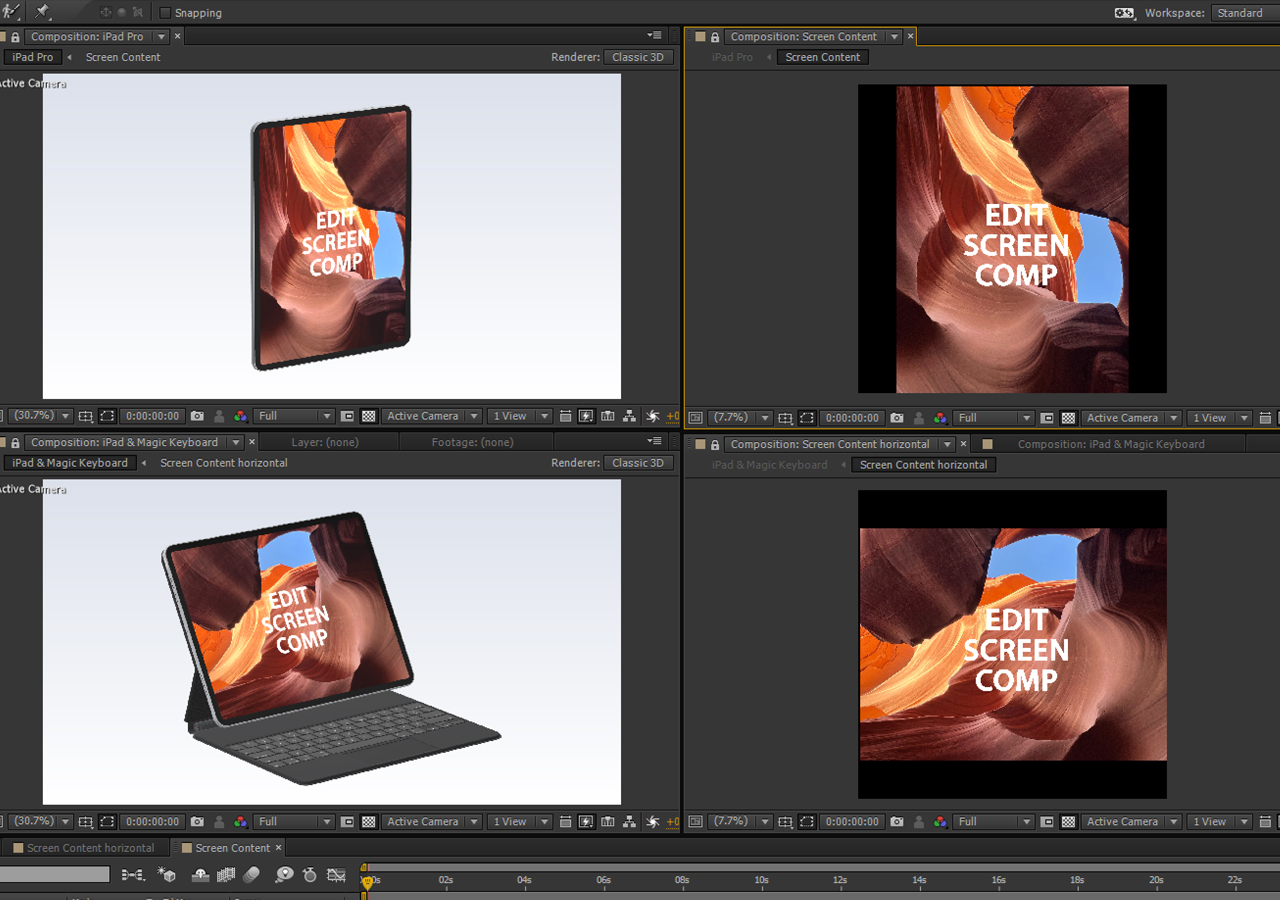The width and height of the screenshot is (1280, 900).
Task: Open the Graph Editor in the timeline
Action: tap(337, 873)
